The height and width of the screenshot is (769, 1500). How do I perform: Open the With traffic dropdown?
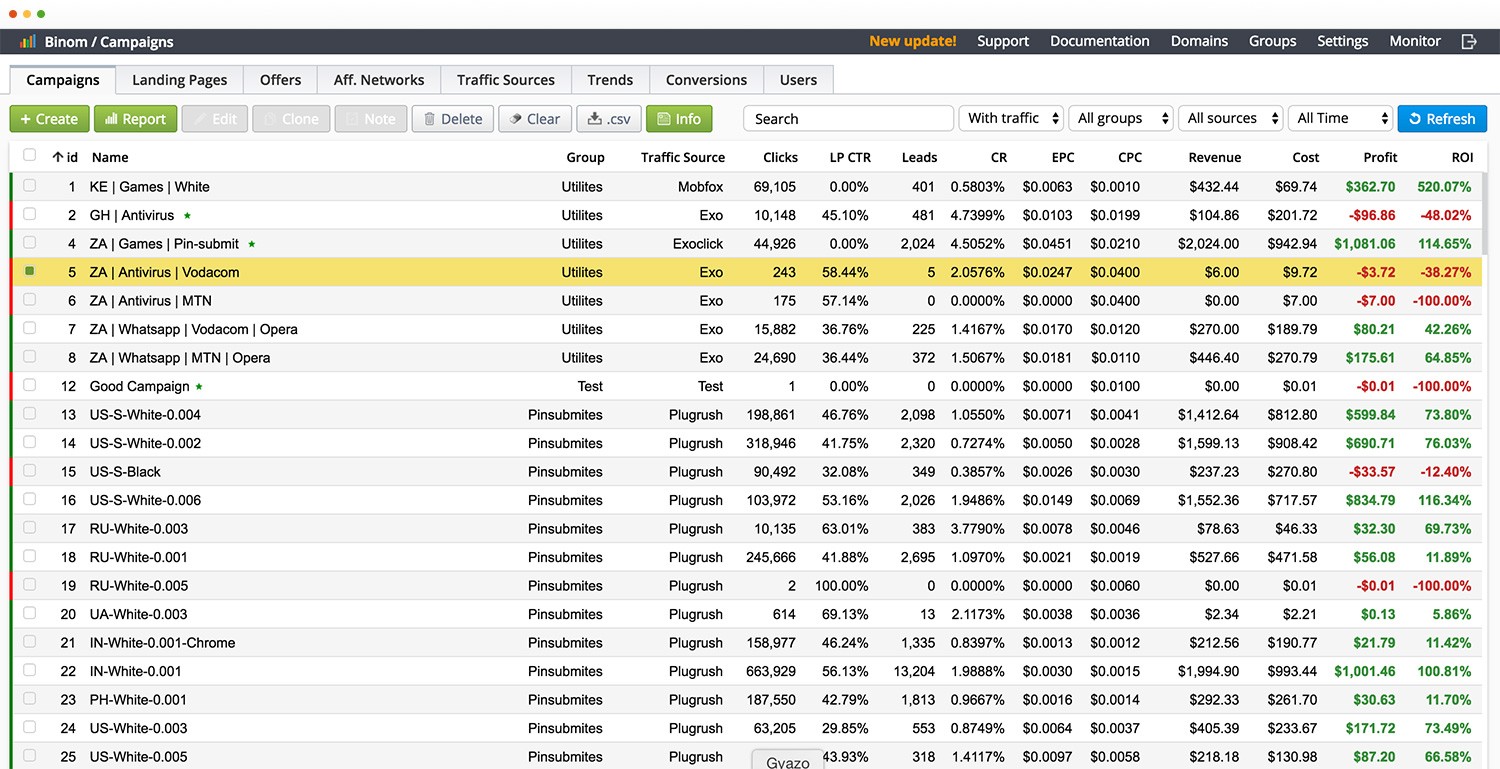[1011, 118]
